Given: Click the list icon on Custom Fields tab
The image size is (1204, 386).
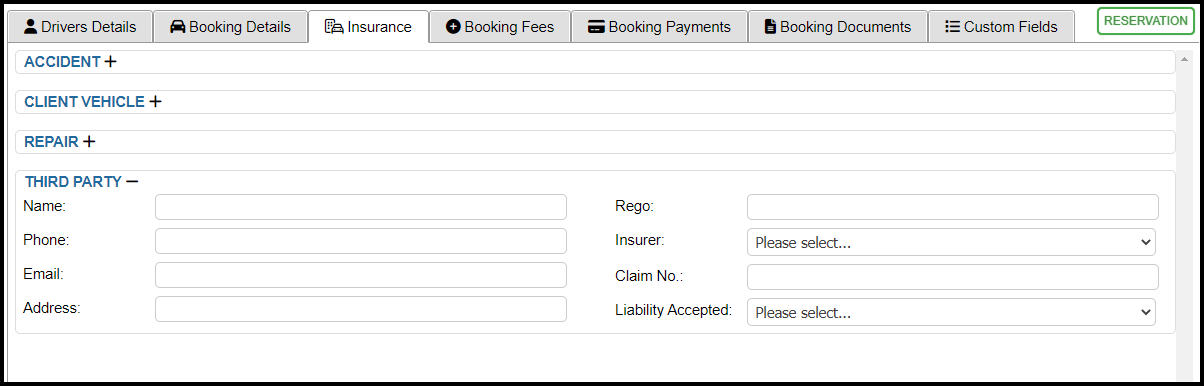Looking at the screenshot, I should pos(952,27).
